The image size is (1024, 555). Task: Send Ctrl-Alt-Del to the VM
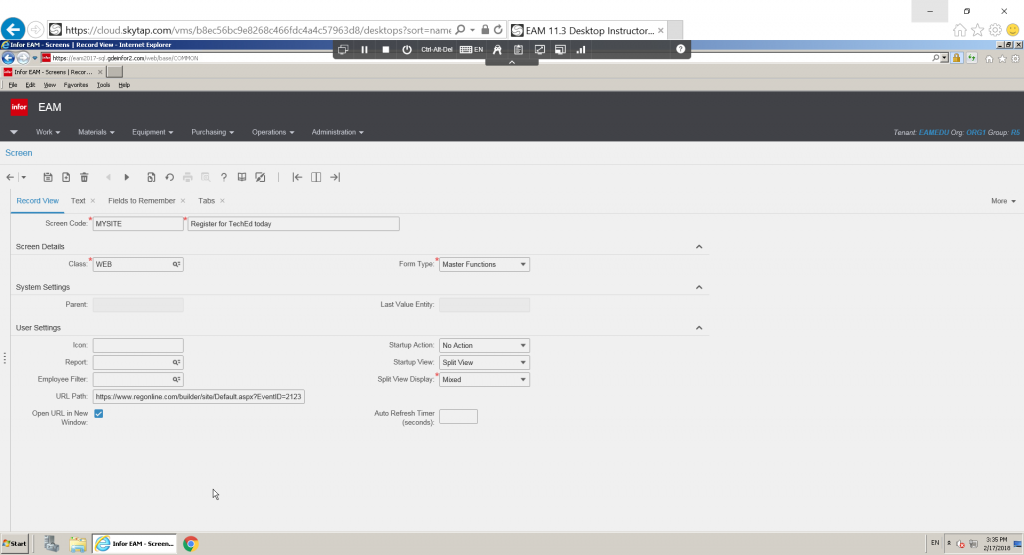(x=437, y=50)
